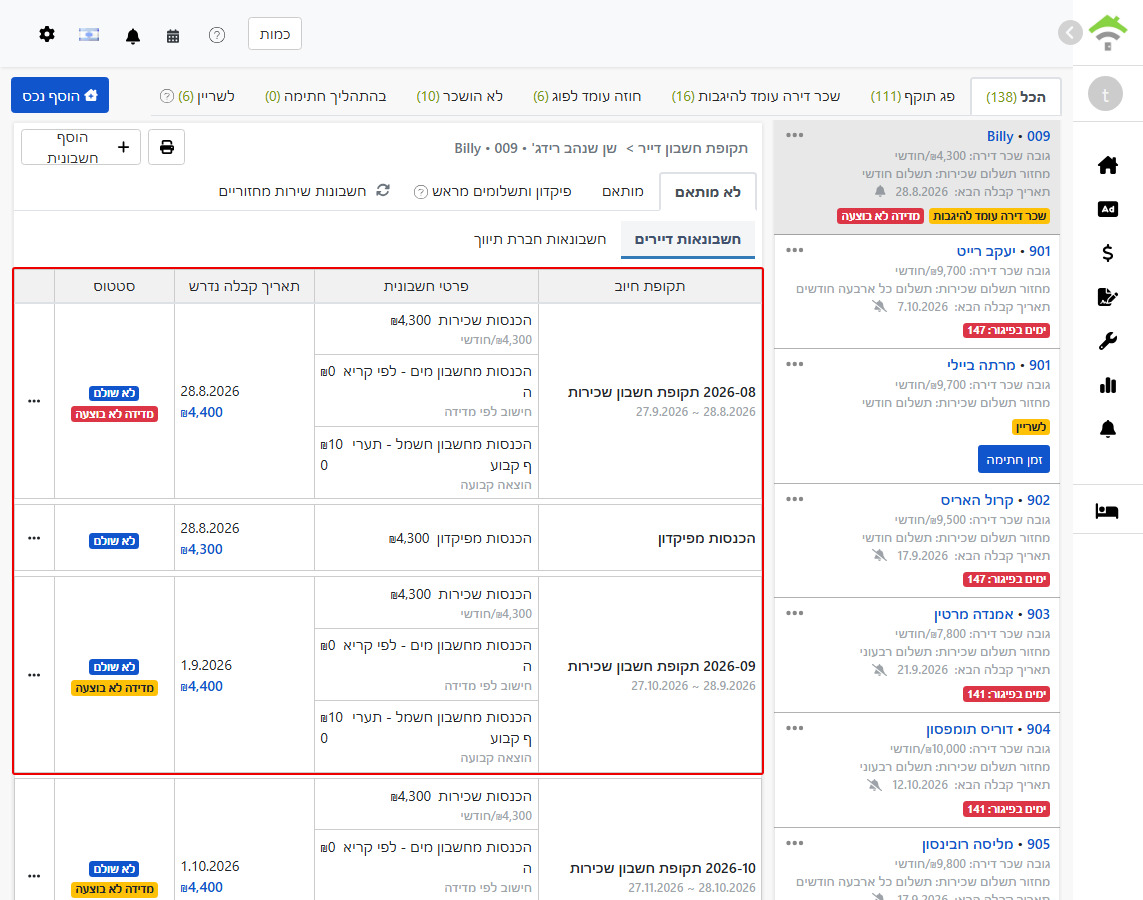Toggle muted bell on יעקב רייט card

(880, 306)
